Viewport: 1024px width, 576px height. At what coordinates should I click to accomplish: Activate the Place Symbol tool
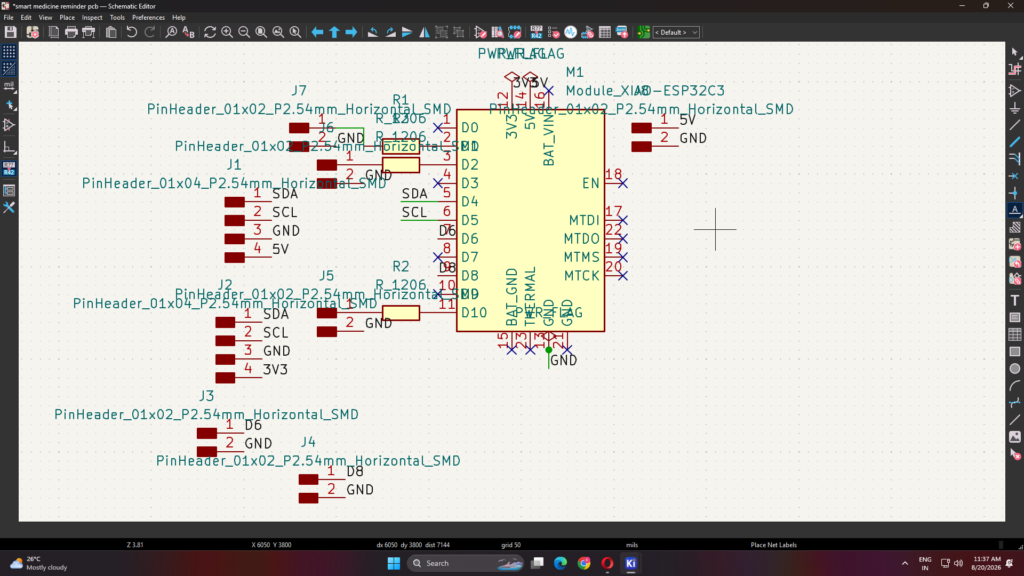1014,90
